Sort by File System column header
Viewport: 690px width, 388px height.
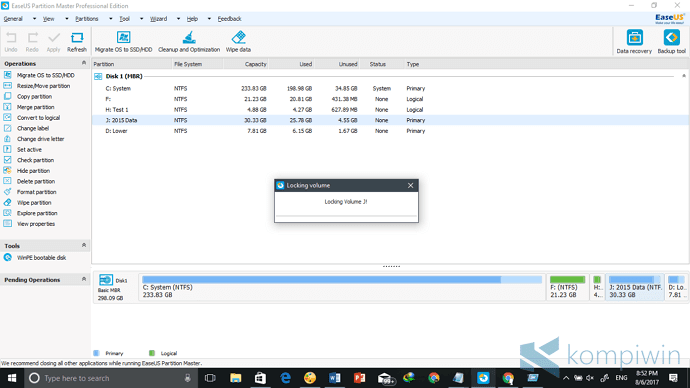(x=198, y=64)
